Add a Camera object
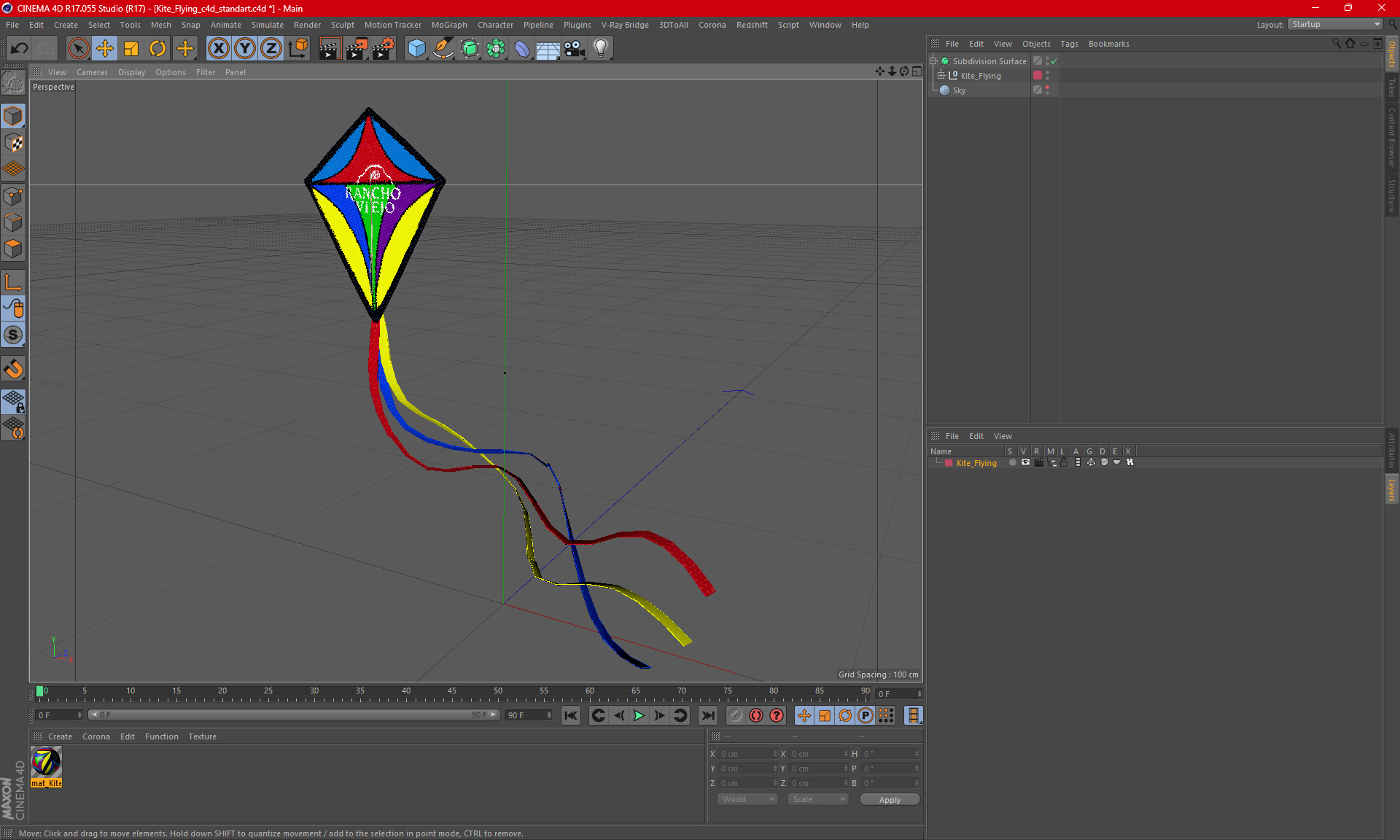The height and width of the screenshot is (840, 1400). (x=575, y=49)
